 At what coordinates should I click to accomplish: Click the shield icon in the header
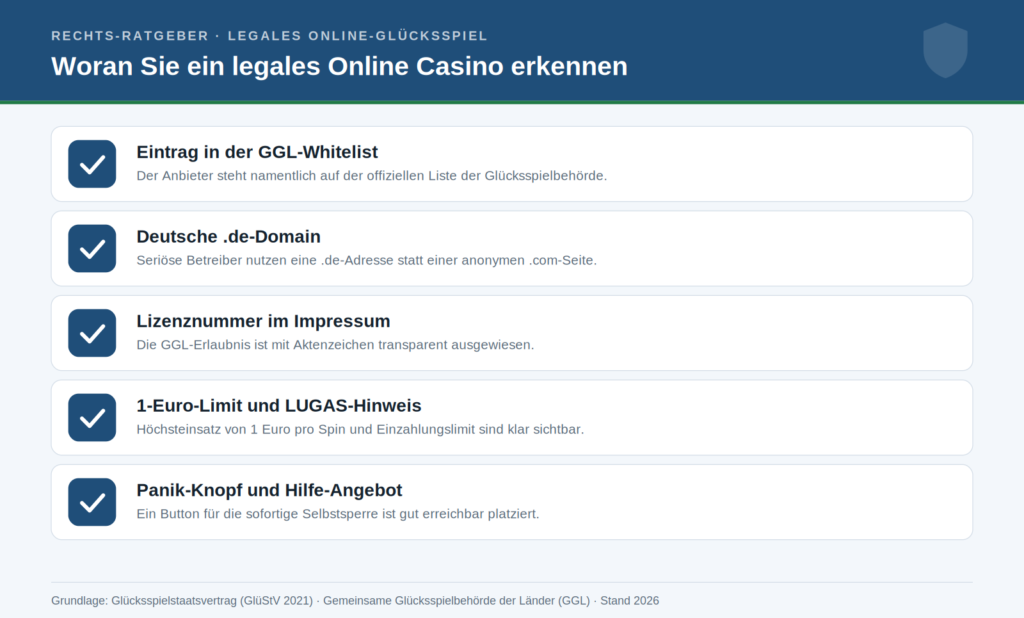[945, 50]
